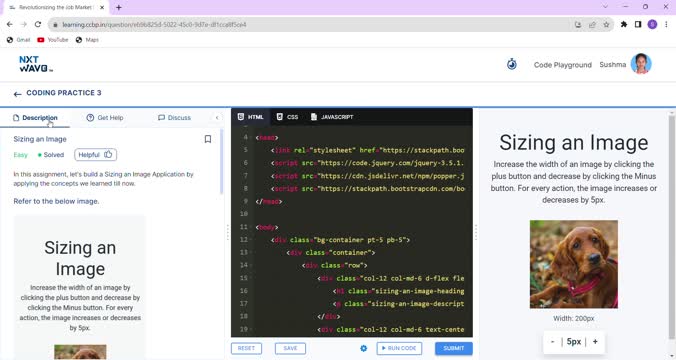The image size is (676, 360).
Task: Open the Maps bookmark
Action: 87,40
